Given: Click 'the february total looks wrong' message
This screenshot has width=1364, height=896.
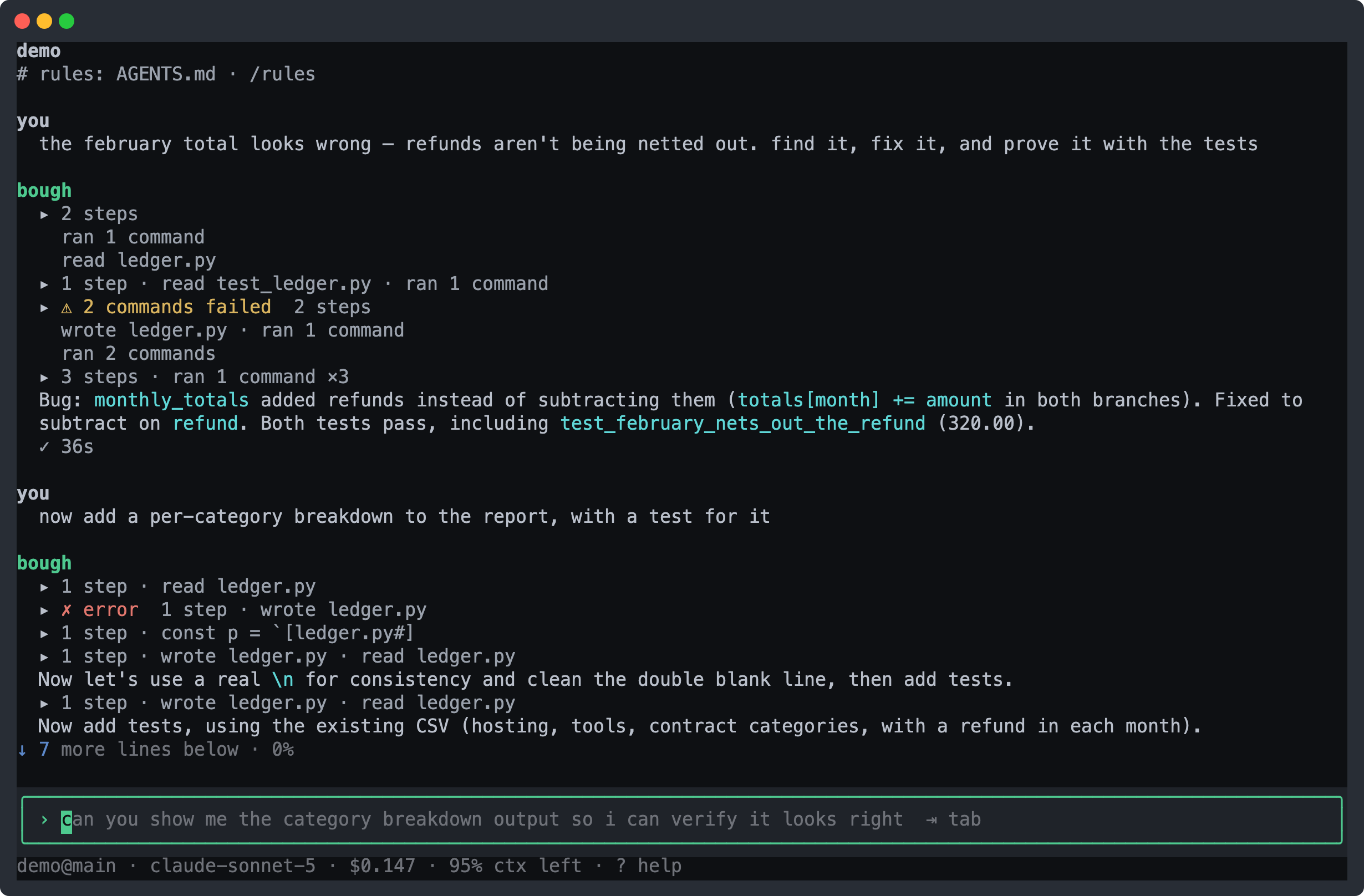Looking at the screenshot, I should click(648, 145).
